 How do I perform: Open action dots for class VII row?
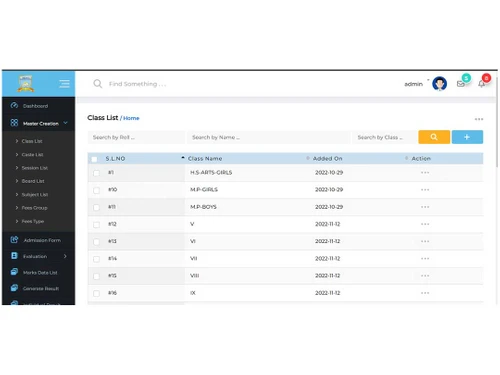[x=425, y=259]
